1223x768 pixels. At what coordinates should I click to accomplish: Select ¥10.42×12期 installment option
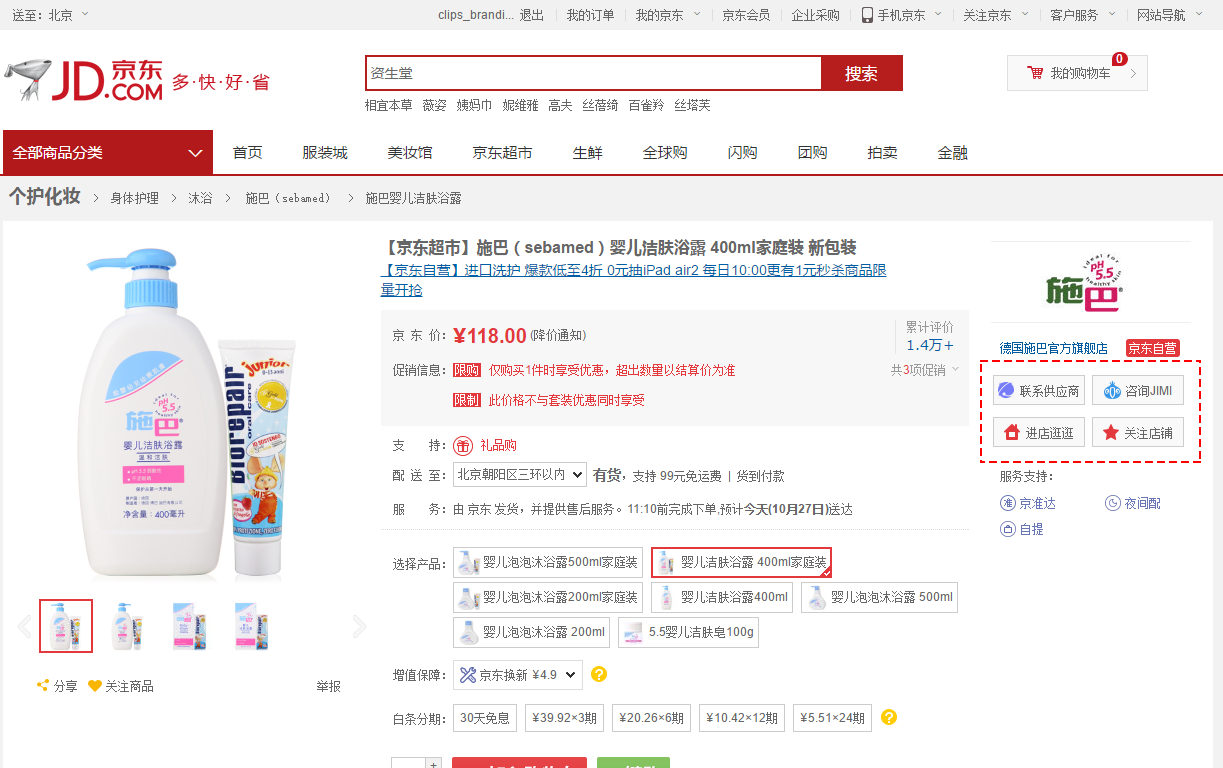tap(742, 718)
